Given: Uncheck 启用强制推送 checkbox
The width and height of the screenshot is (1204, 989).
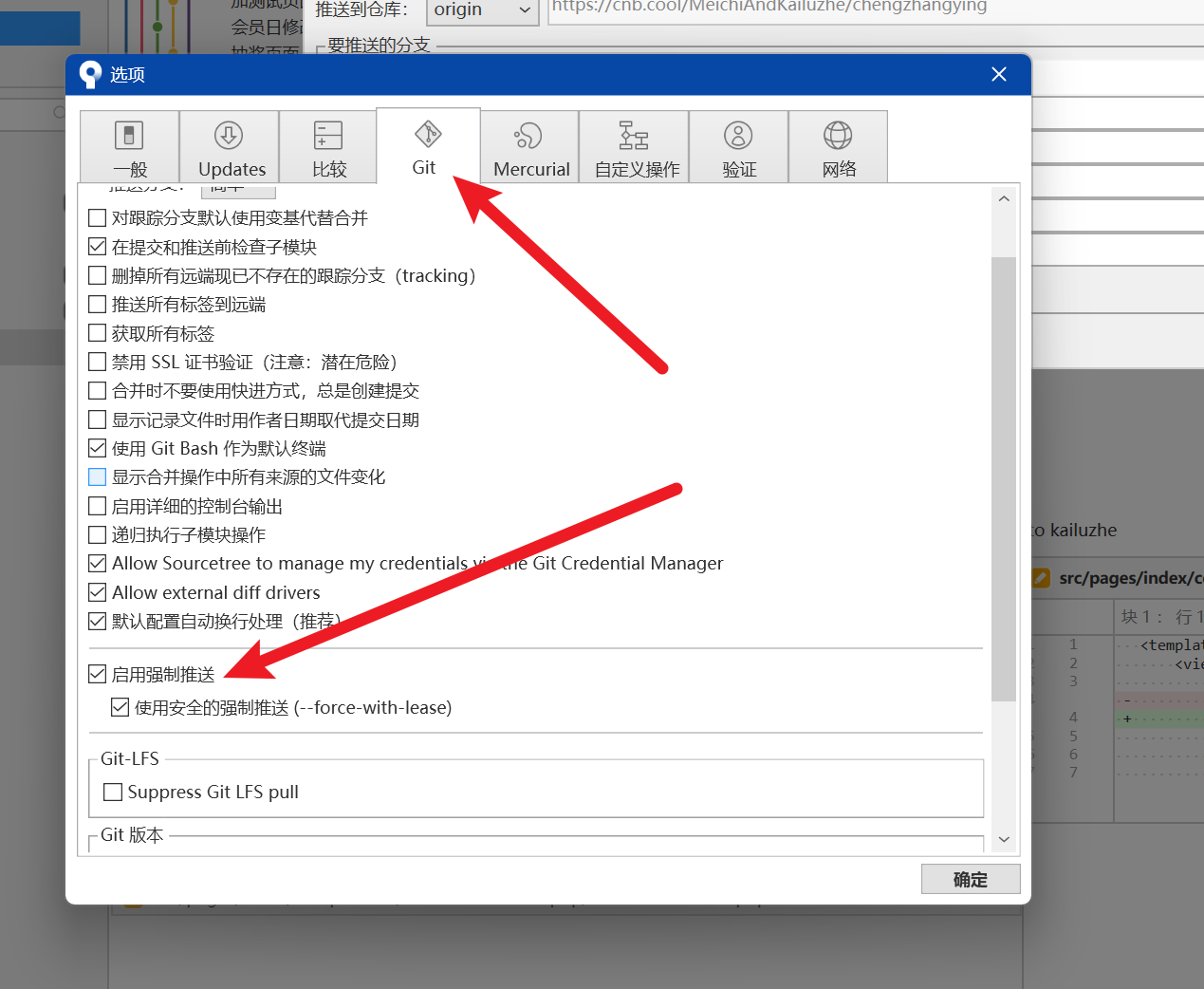Looking at the screenshot, I should tap(97, 675).
